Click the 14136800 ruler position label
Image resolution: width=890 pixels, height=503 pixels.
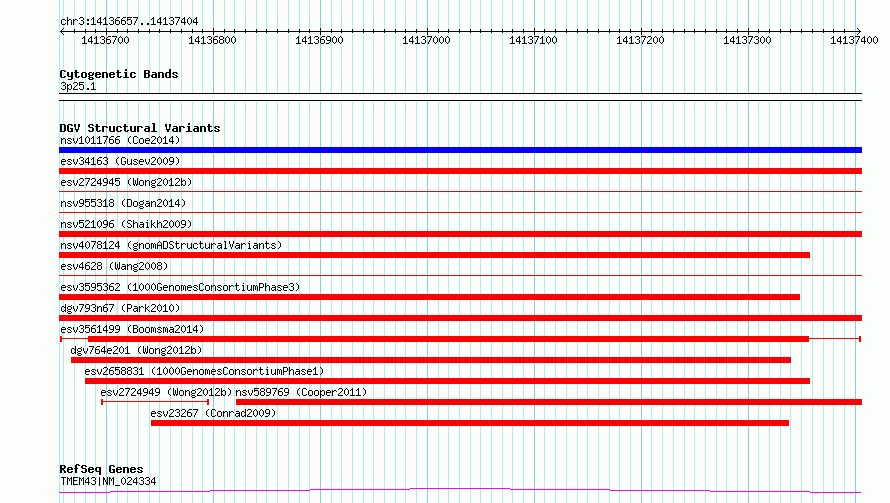[212, 40]
